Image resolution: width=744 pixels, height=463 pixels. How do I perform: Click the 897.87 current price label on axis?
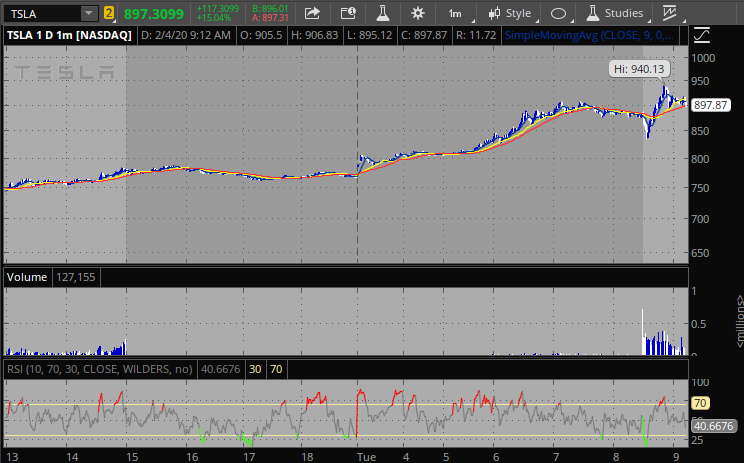[710, 105]
